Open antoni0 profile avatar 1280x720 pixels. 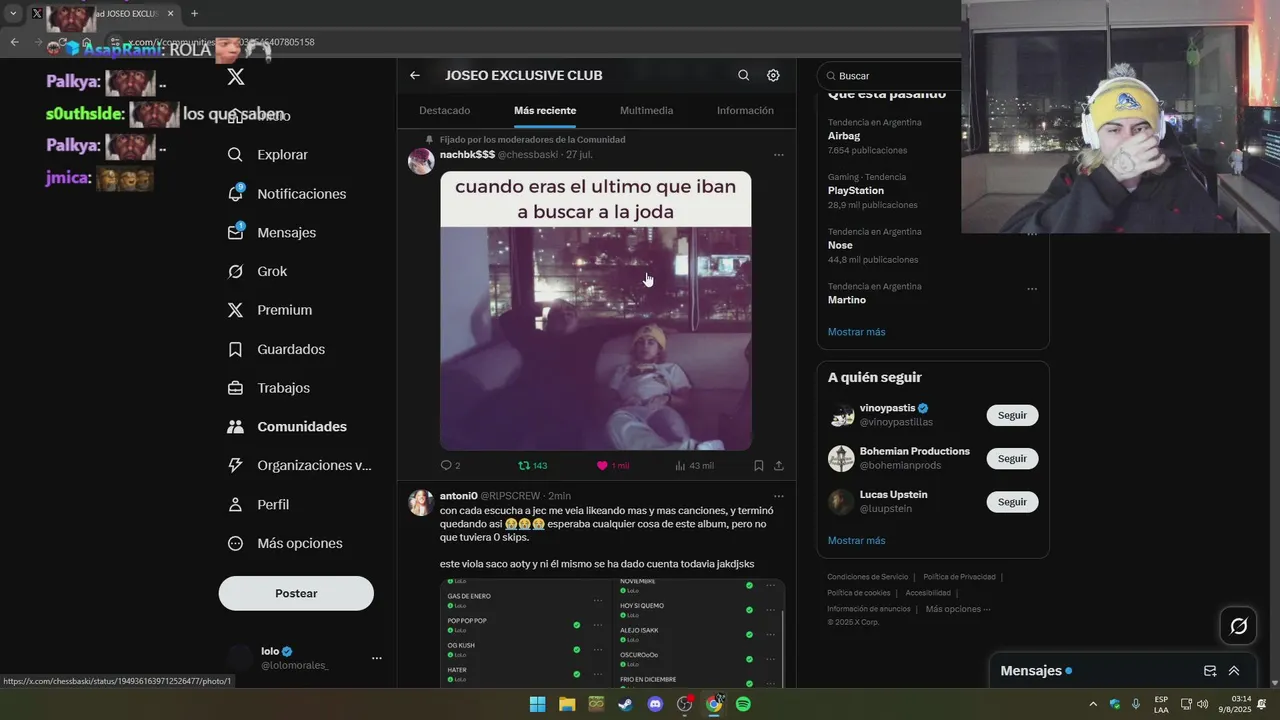pos(421,503)
